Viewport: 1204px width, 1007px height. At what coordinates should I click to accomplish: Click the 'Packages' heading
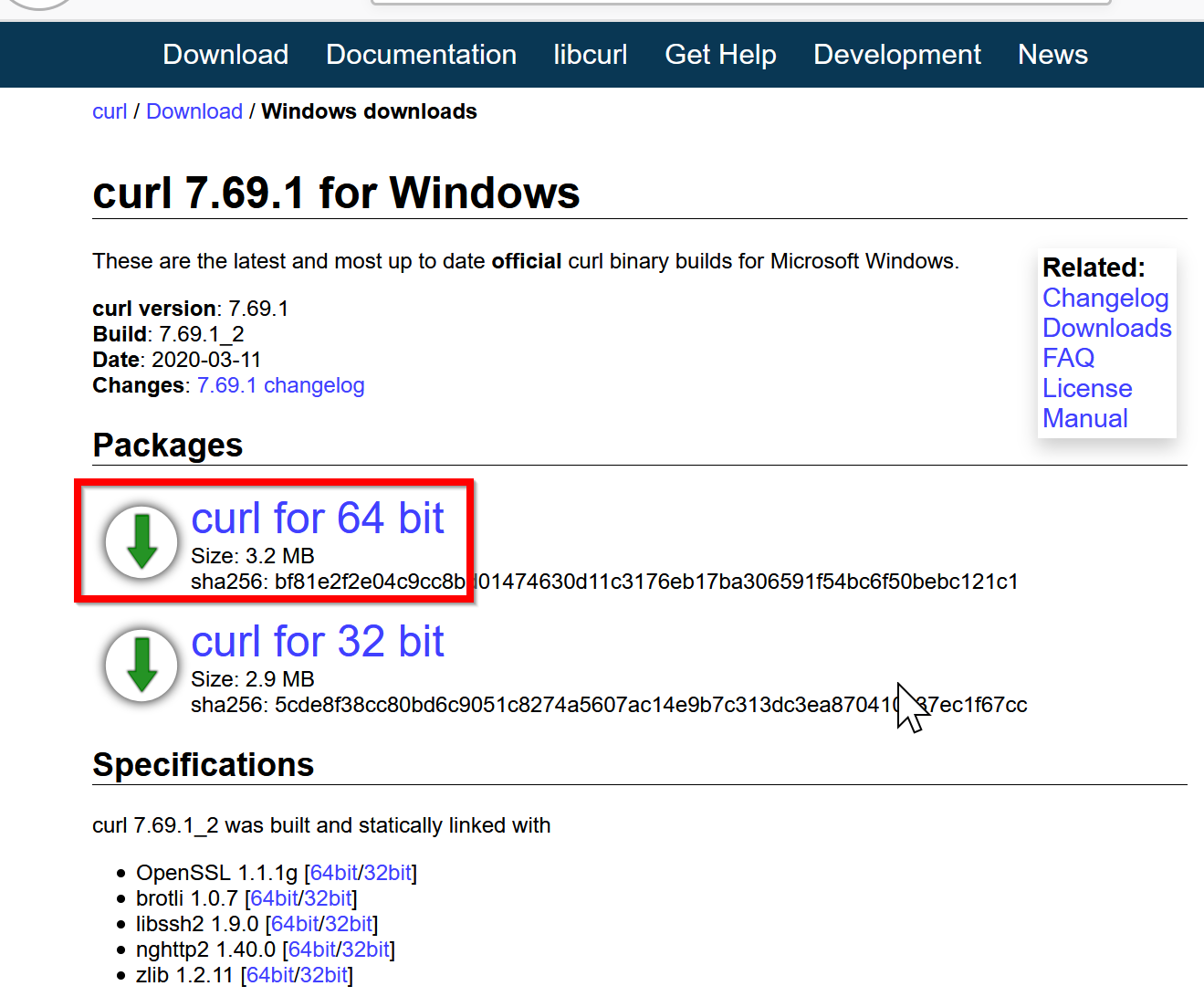click(168, 446)
